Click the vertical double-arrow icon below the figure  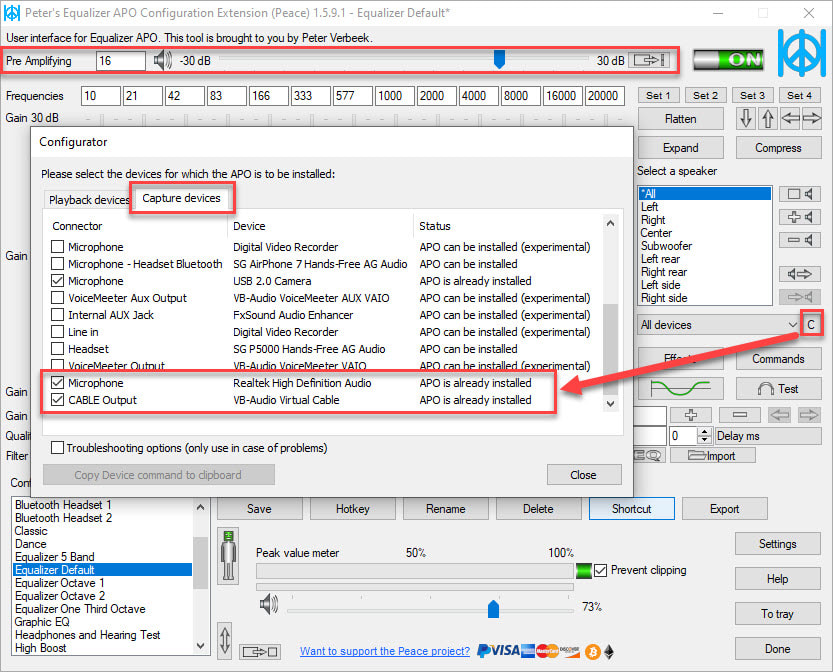(225, 640)
